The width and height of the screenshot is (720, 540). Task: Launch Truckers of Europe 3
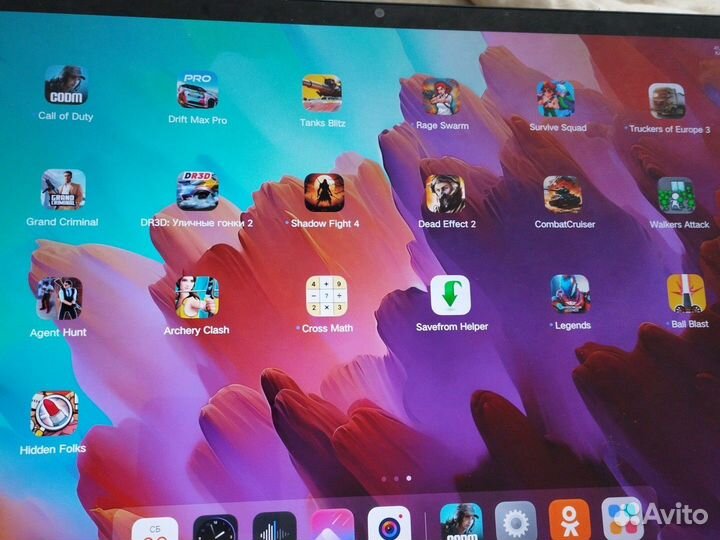click(667, 101)
